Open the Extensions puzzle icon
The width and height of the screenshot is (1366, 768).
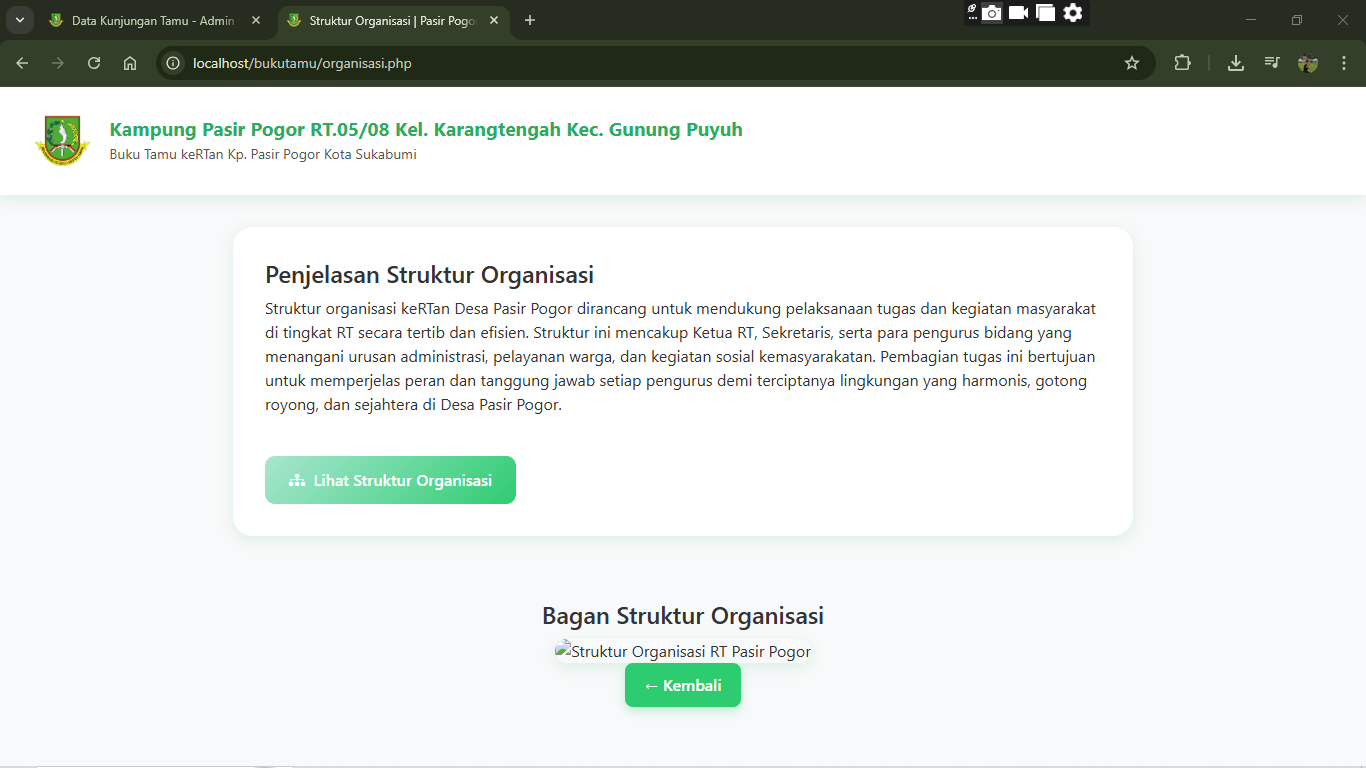(x=1182, y=63)
